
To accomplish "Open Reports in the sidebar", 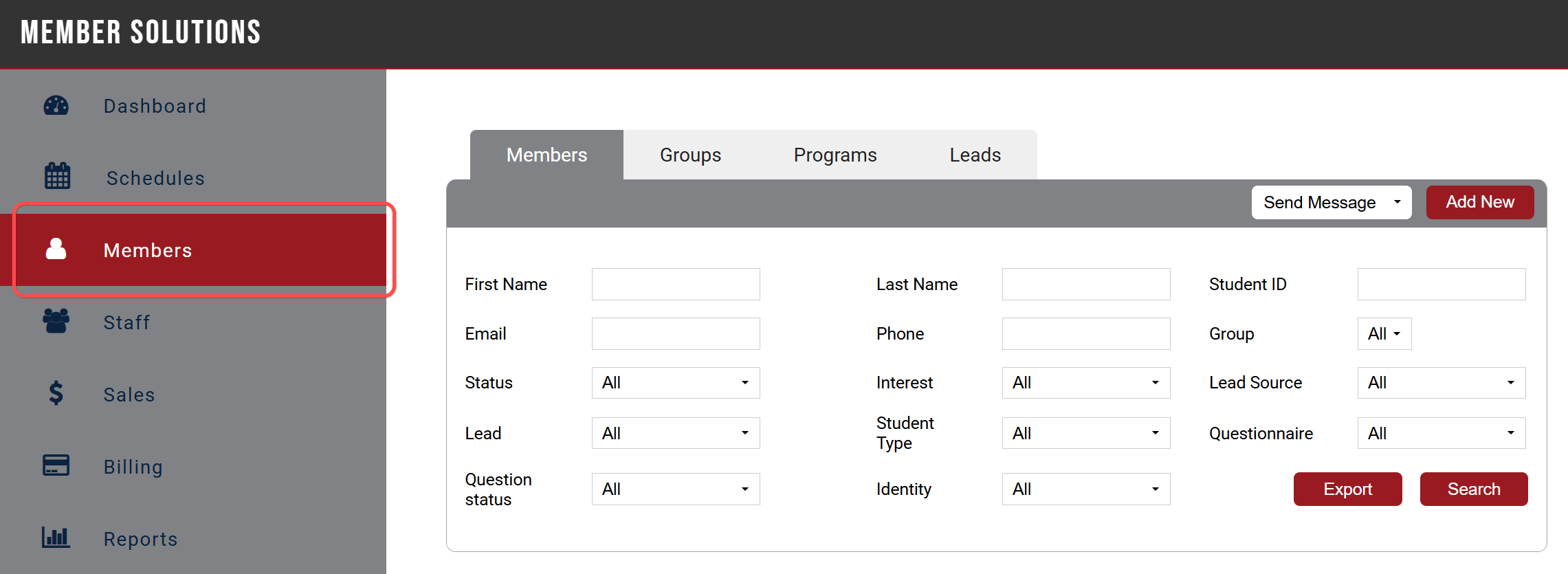I will (x=193, y=538).
